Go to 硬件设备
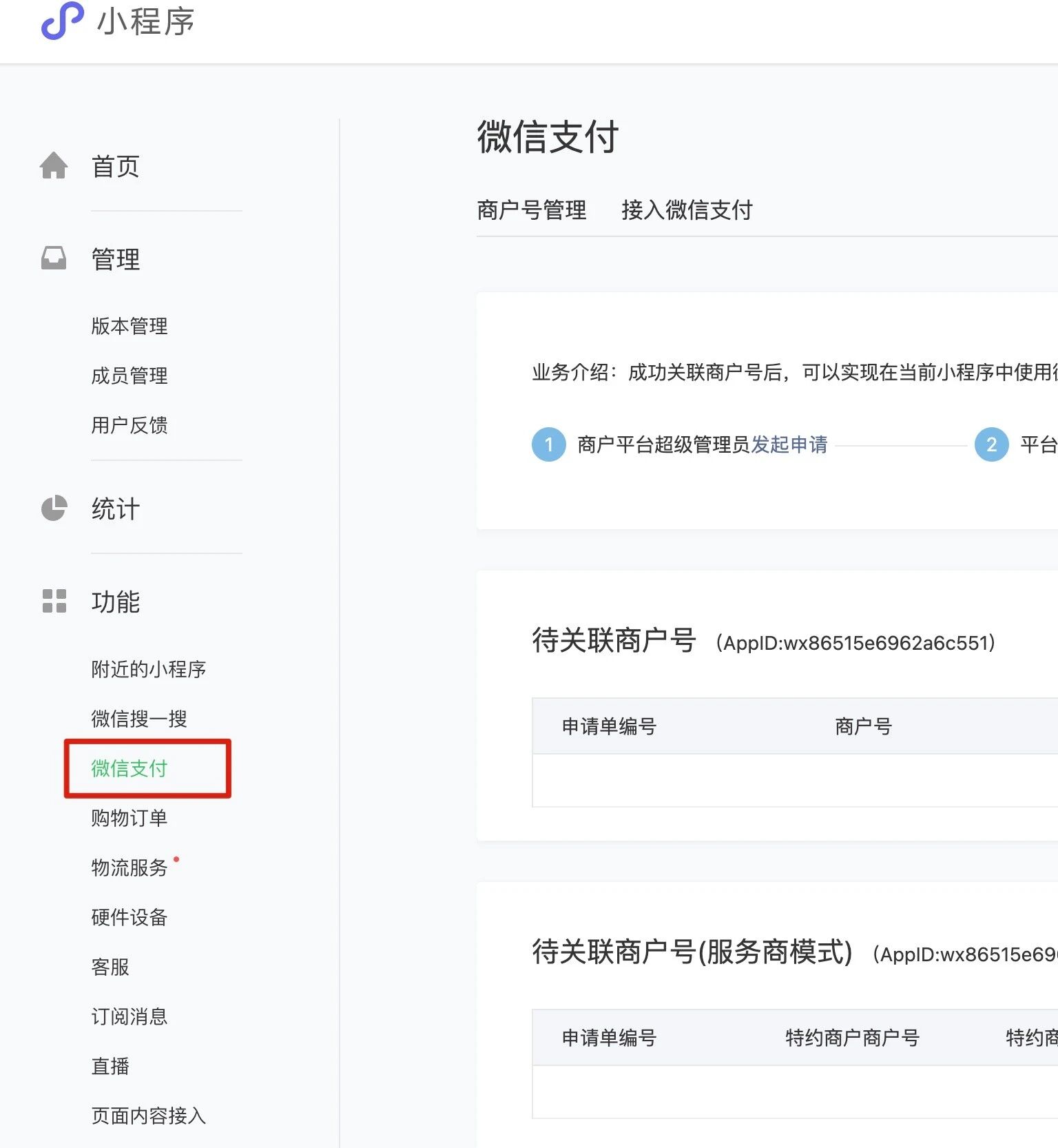1058x1148 pixels. [129, 917]
